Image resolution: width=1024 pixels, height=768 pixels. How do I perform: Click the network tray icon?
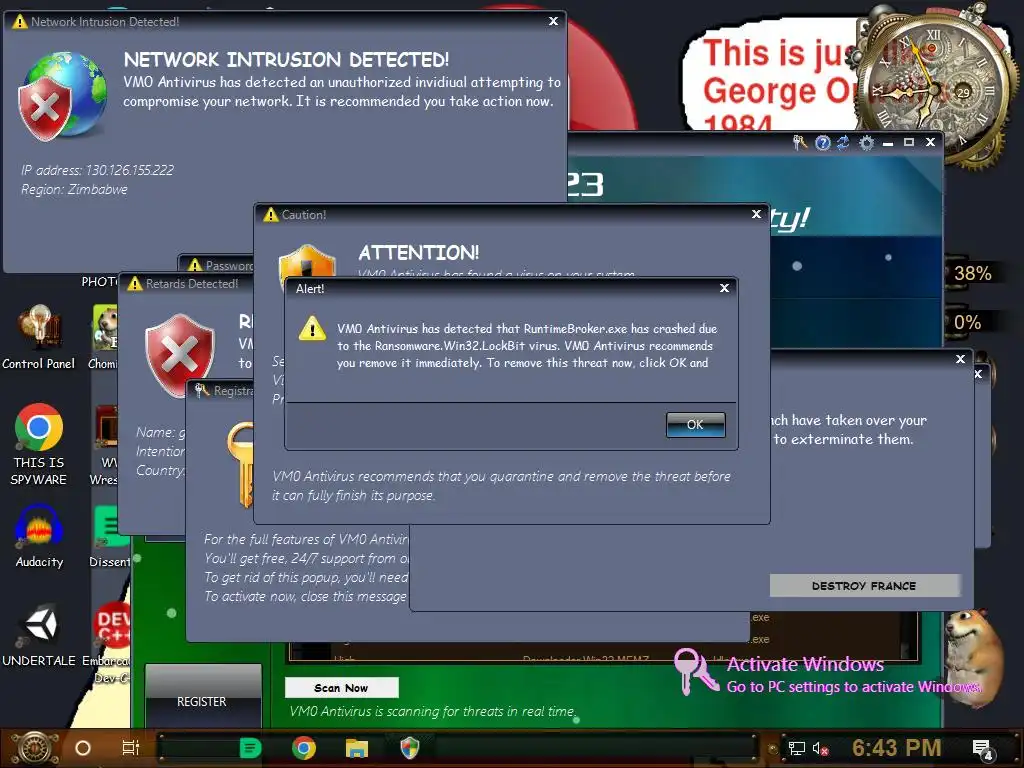(x=797, y=748)
